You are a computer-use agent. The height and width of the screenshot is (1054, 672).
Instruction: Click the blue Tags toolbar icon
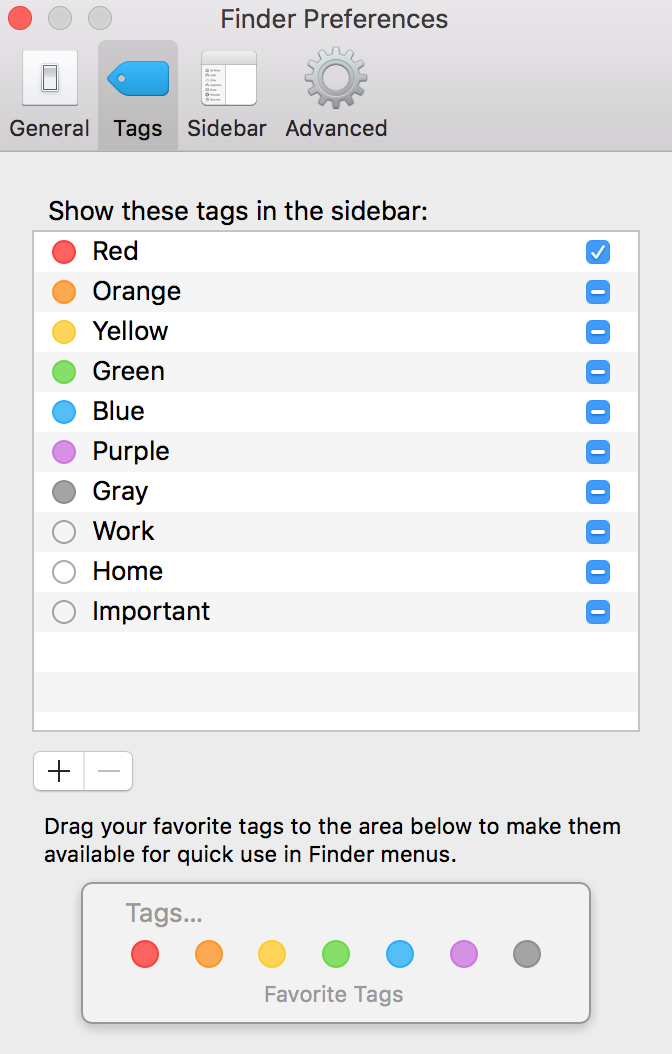coord(138,80)
